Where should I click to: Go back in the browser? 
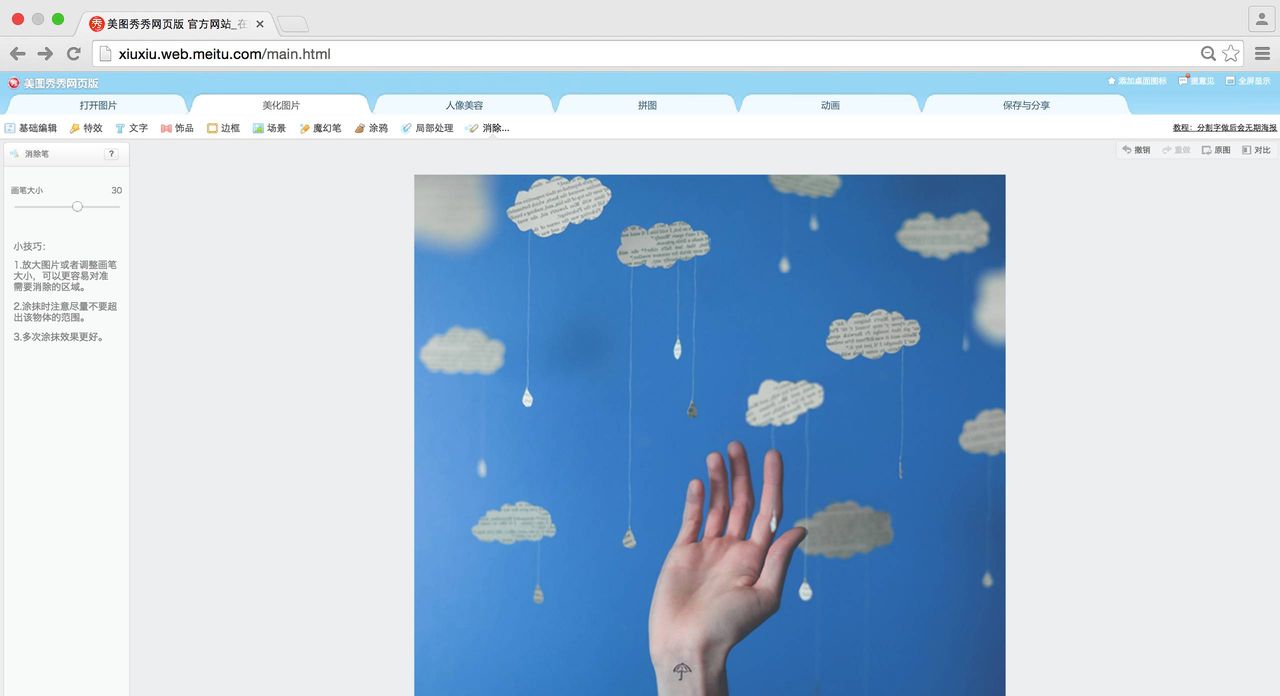(x=17, y=54)
